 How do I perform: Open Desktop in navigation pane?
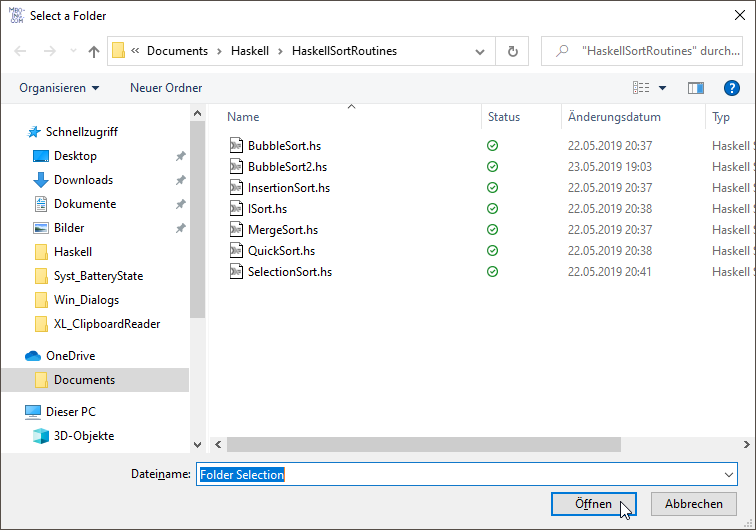75,156
